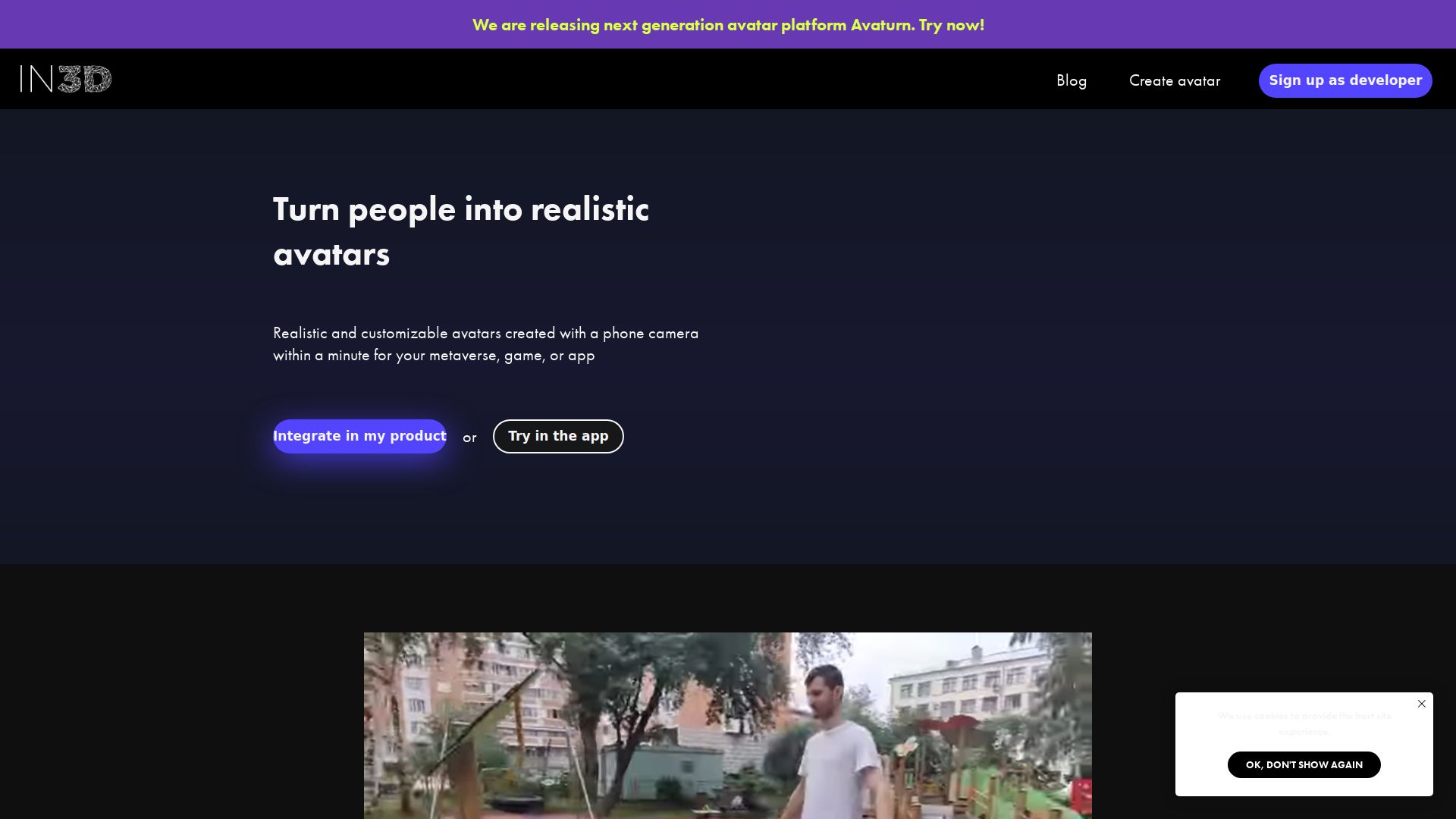
Task: Accept cookies with OK, DON'T SHOW AGAIN
Action: (1304, 764)
